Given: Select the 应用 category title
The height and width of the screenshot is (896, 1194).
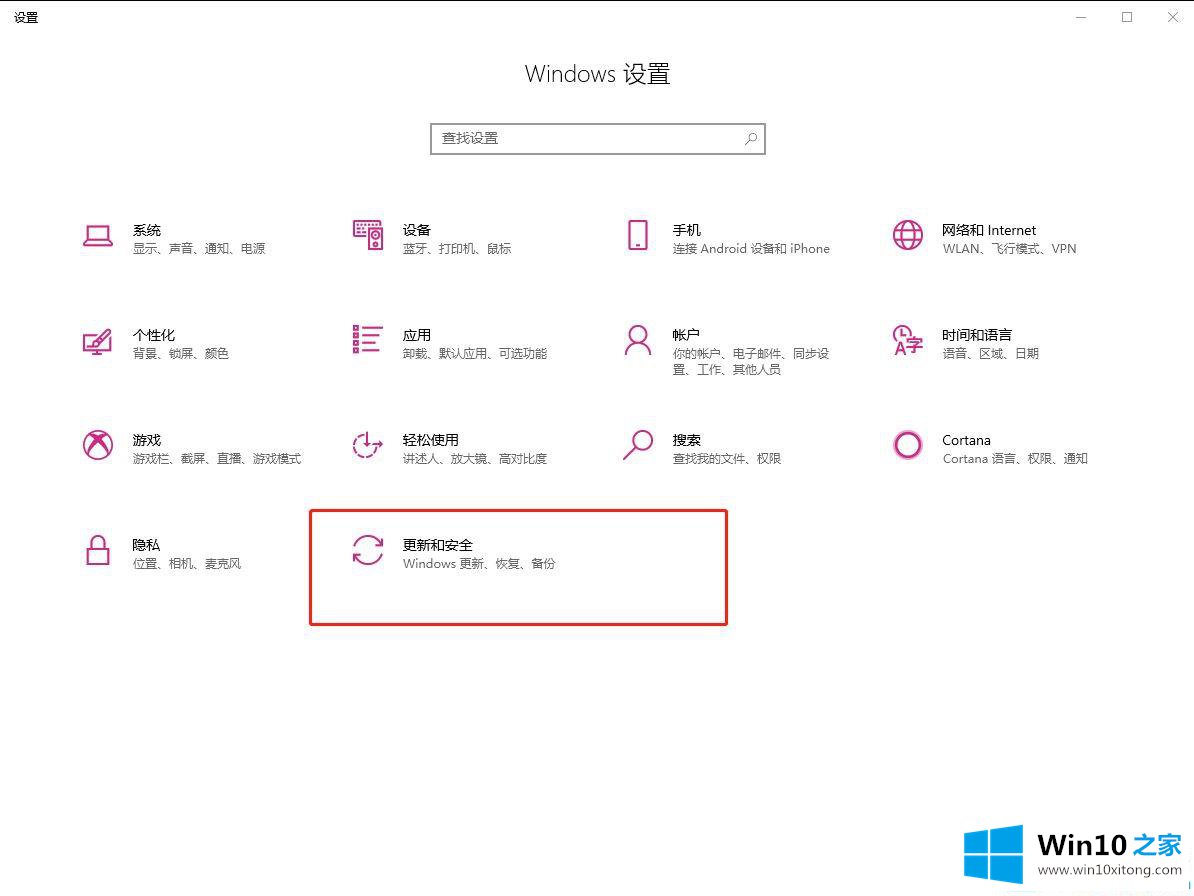Looking at the screenshot, I should (417, 335).
